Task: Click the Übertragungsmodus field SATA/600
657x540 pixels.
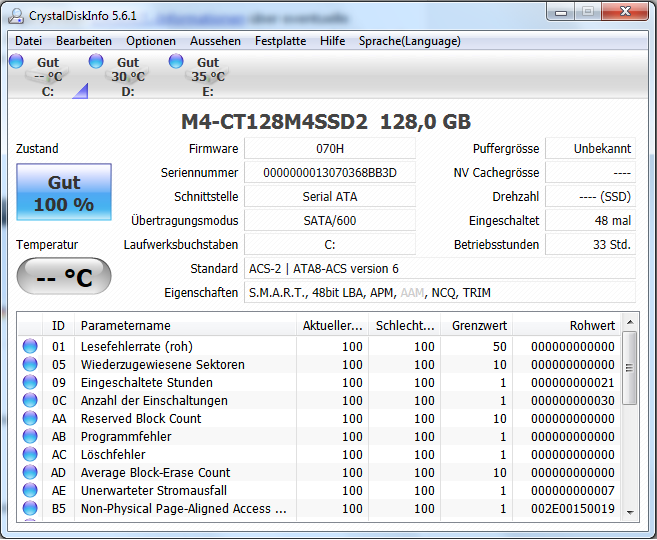Action: (330, 220)
